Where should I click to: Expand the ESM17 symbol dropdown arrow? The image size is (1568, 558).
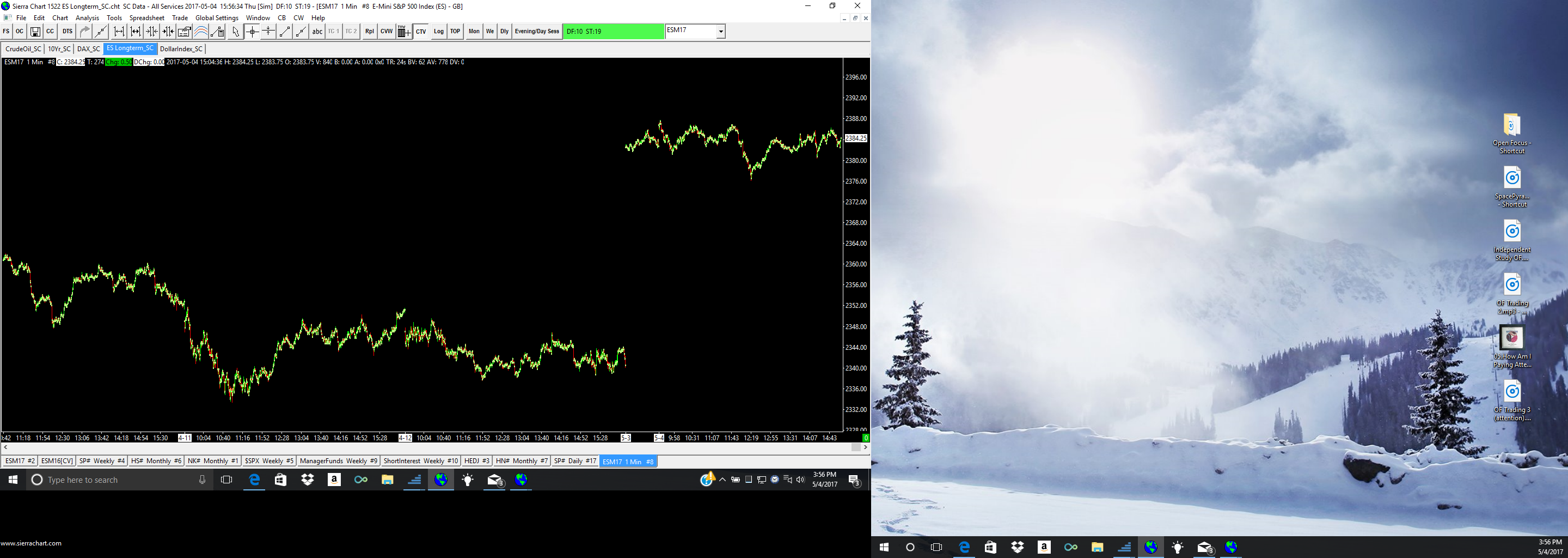pos(721,32)
